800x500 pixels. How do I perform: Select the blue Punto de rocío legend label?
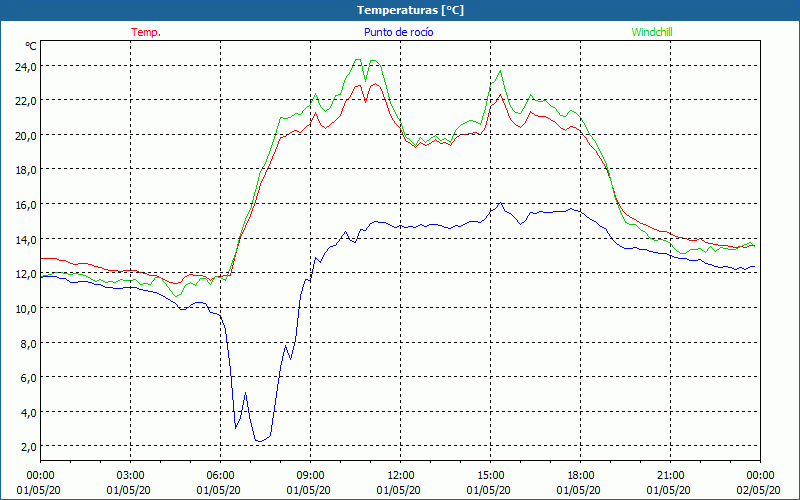click(398, 32)
